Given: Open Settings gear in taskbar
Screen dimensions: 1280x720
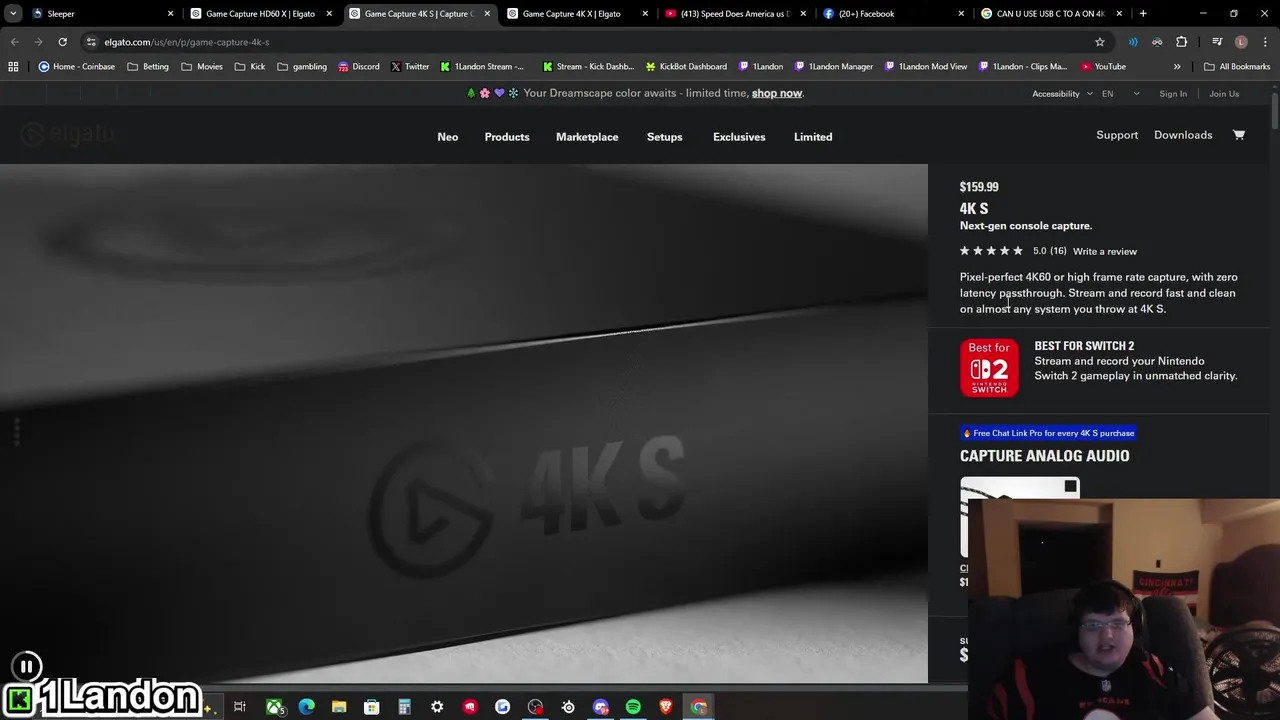Looking at the screenshot, I should (437, 707).
